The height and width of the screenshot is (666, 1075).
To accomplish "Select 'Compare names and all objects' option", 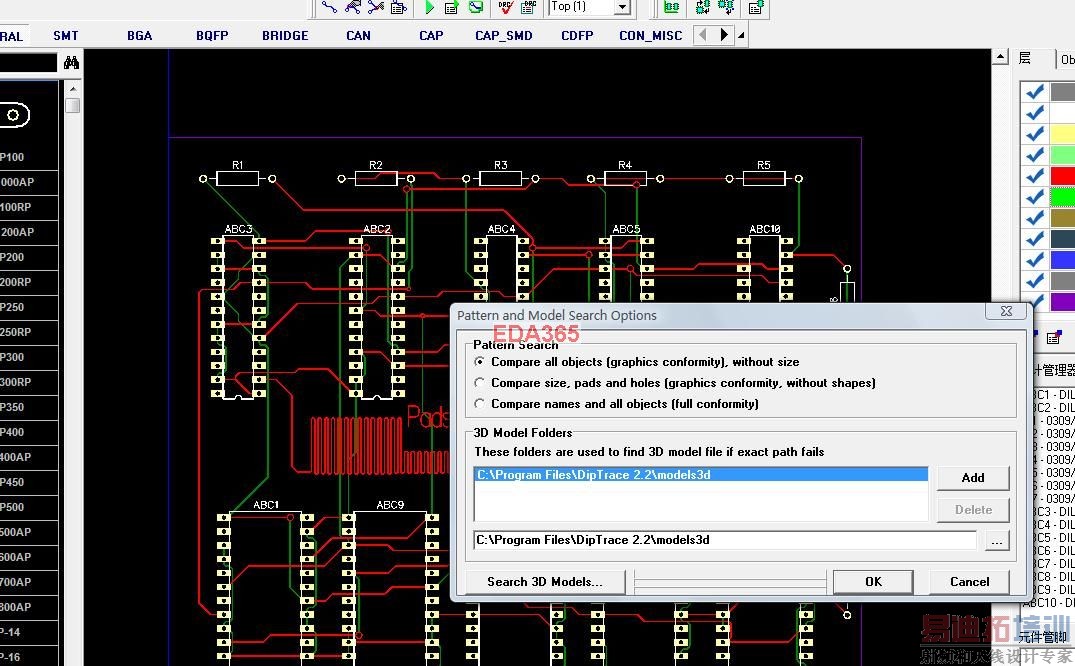I will tap(480, 404).
